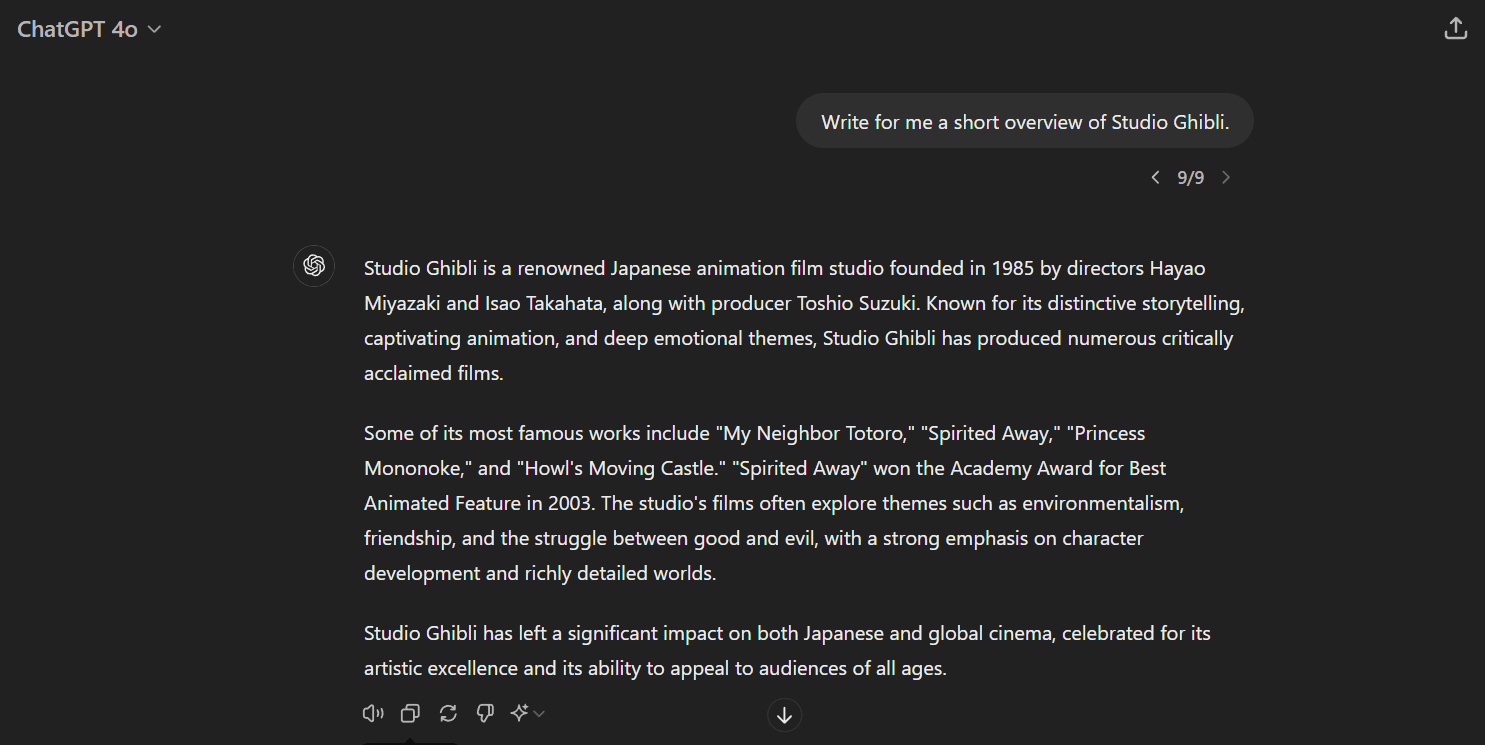Screen dimensions: 1485x745
Task: Expand the chevron next to ChatGPT 4o
Action: point(154,29)
